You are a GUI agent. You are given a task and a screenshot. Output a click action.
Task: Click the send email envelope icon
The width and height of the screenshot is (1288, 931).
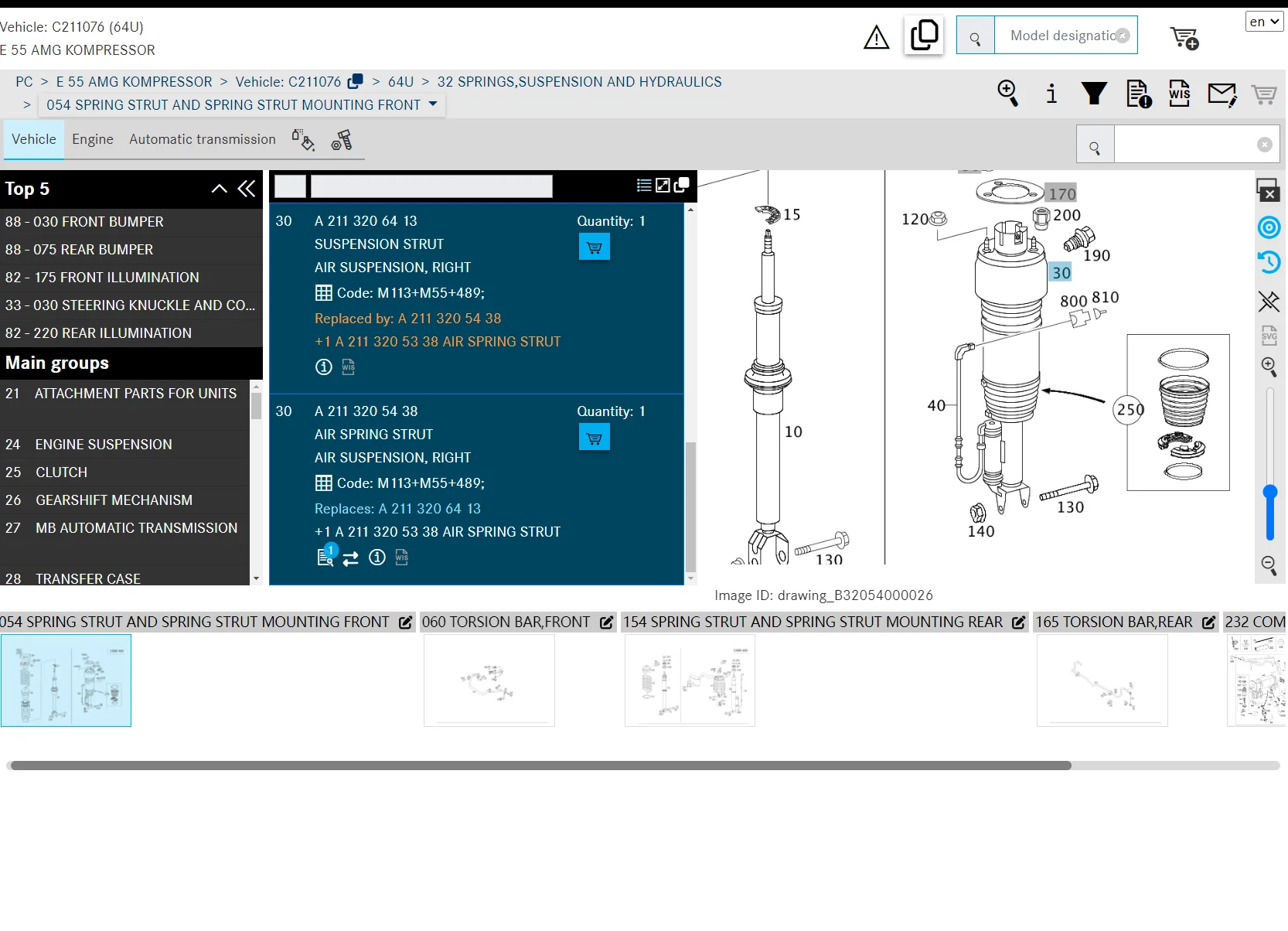tap(1222, 94)
